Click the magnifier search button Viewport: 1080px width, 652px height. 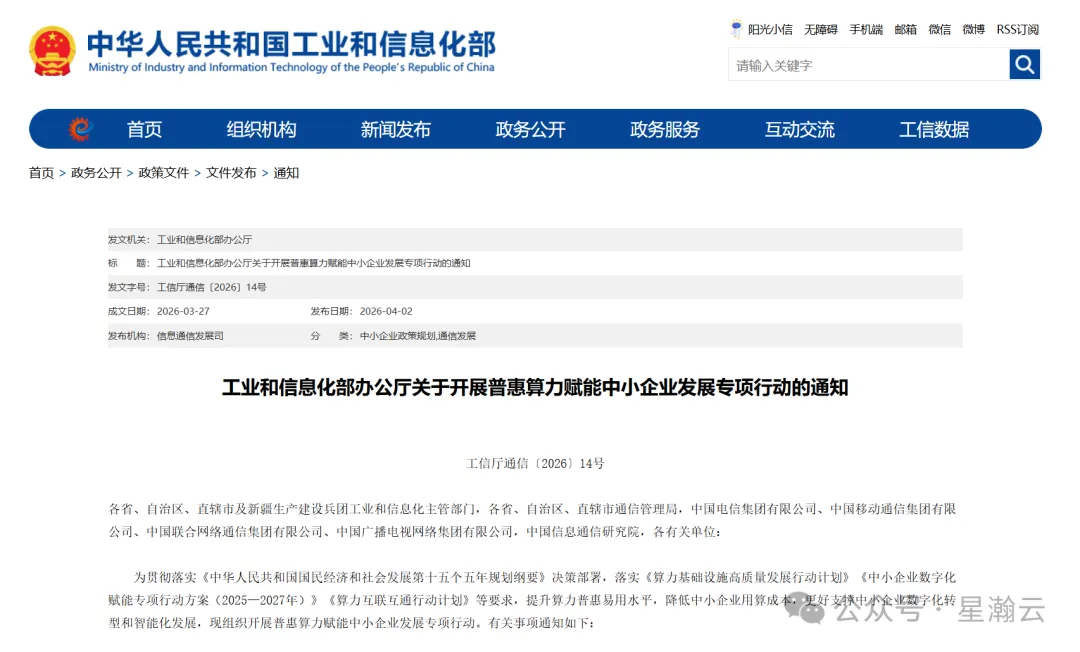coord(1024,65)
